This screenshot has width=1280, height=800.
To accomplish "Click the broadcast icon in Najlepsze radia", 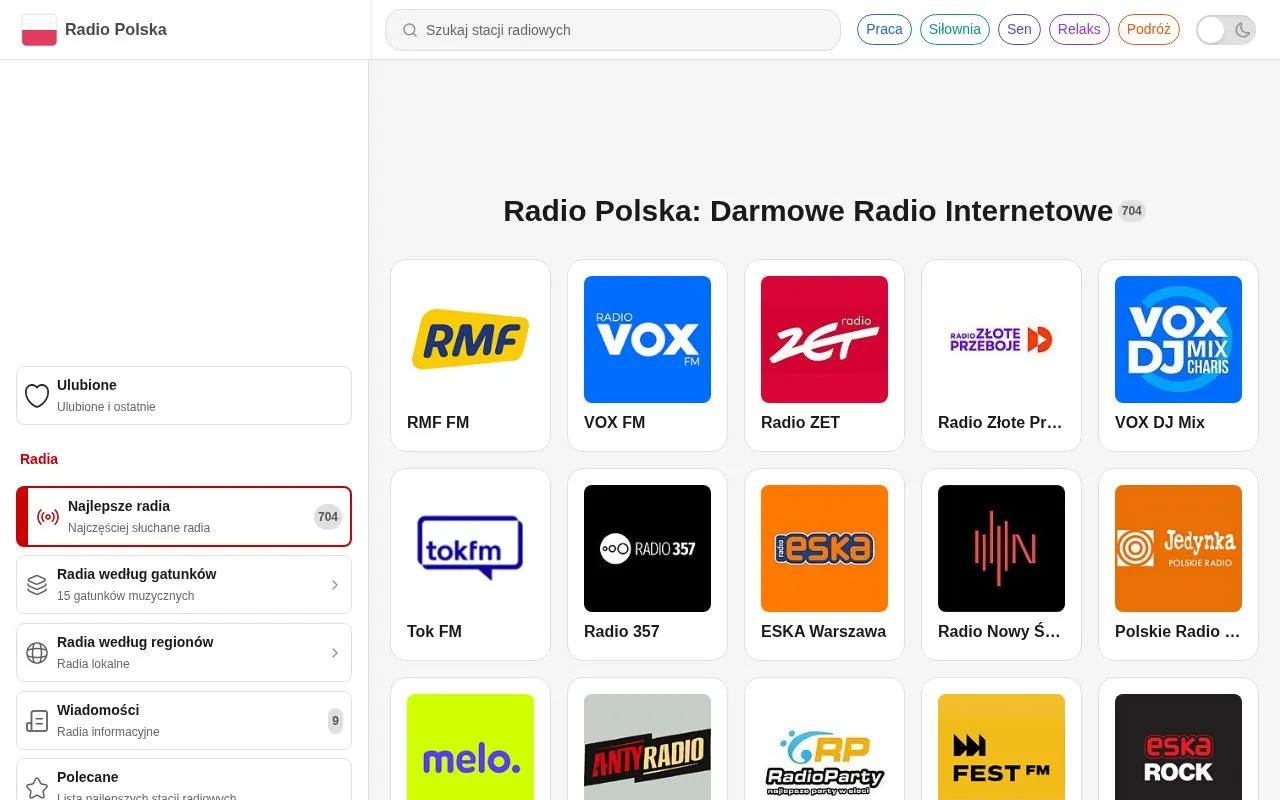I will pos(48,517).
